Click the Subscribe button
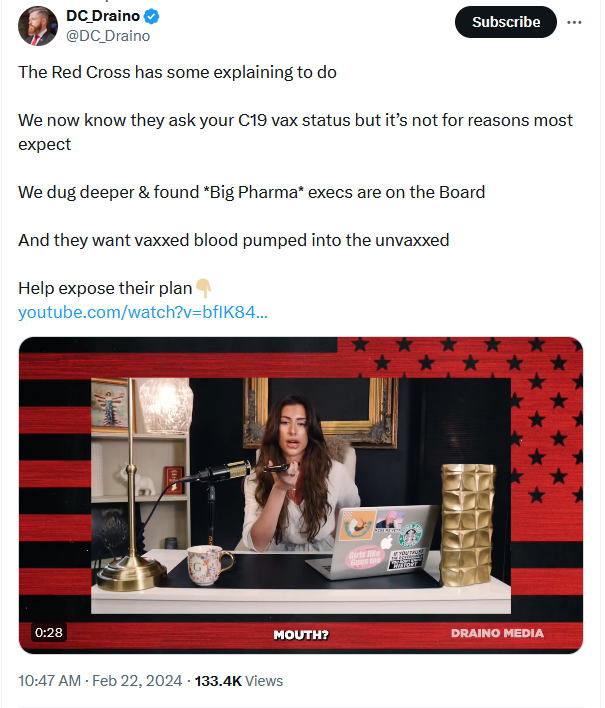 pyautogui.click(x=506, y=22)
